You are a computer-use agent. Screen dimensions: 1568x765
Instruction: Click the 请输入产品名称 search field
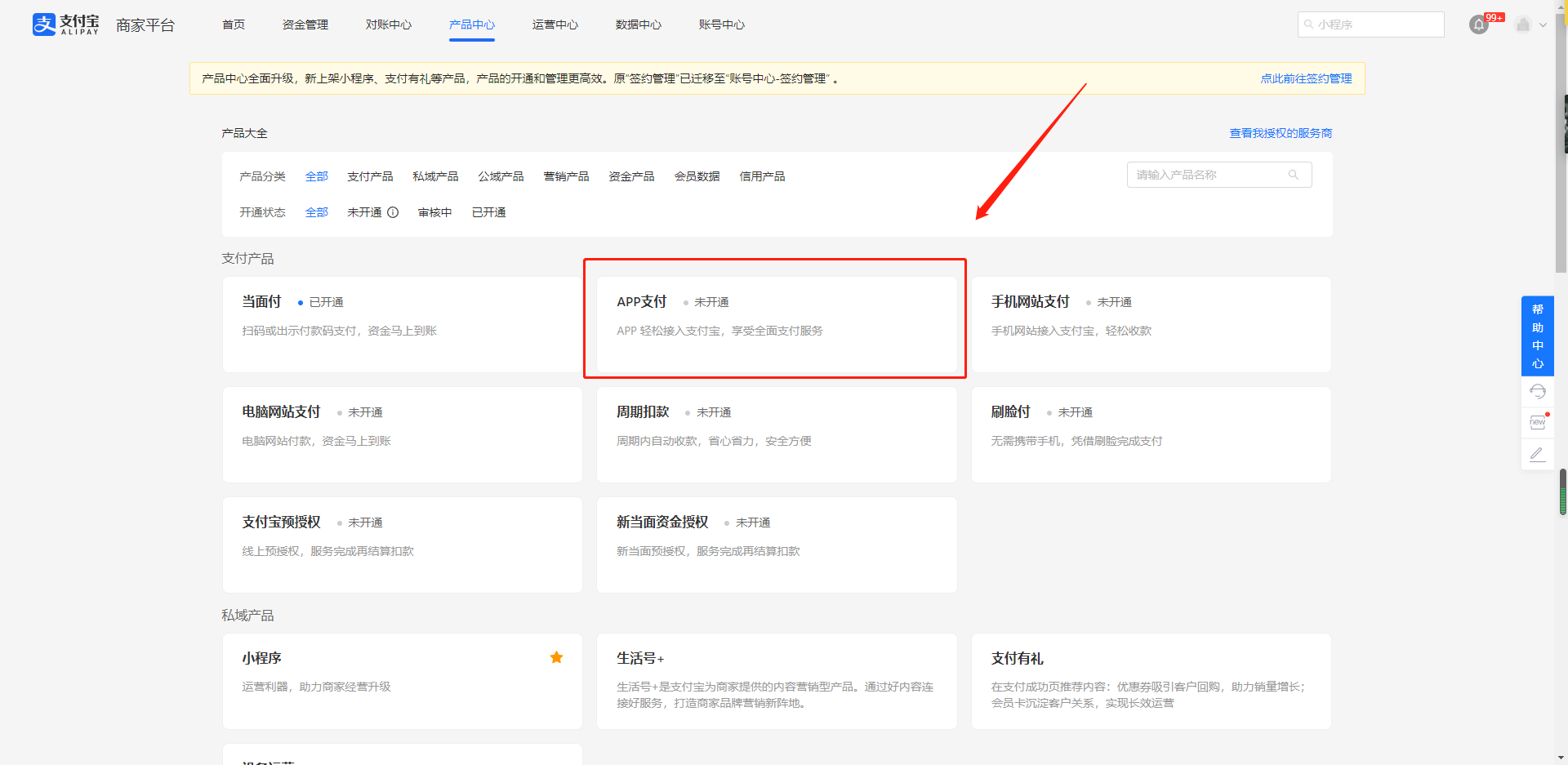click(1207, 175)
